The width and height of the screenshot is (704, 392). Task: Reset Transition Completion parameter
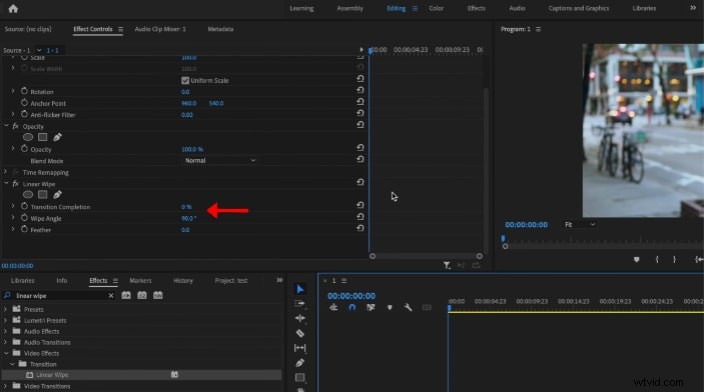coord(360,205)
